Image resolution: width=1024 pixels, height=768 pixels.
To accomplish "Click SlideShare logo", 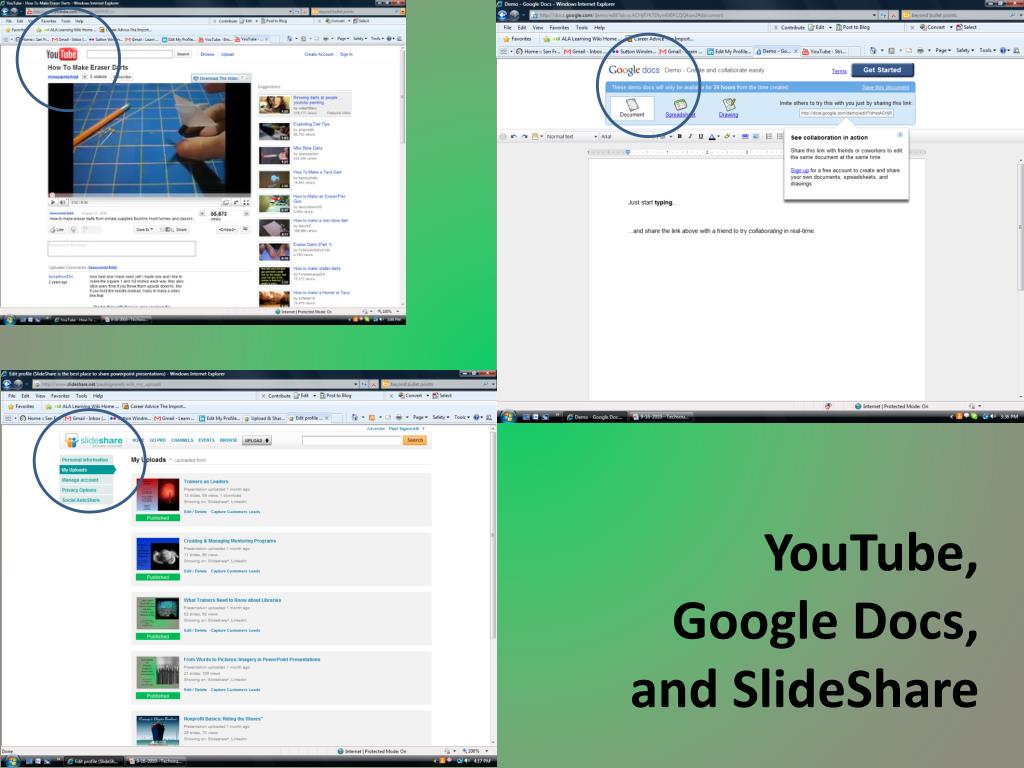I will pos(95,441).
